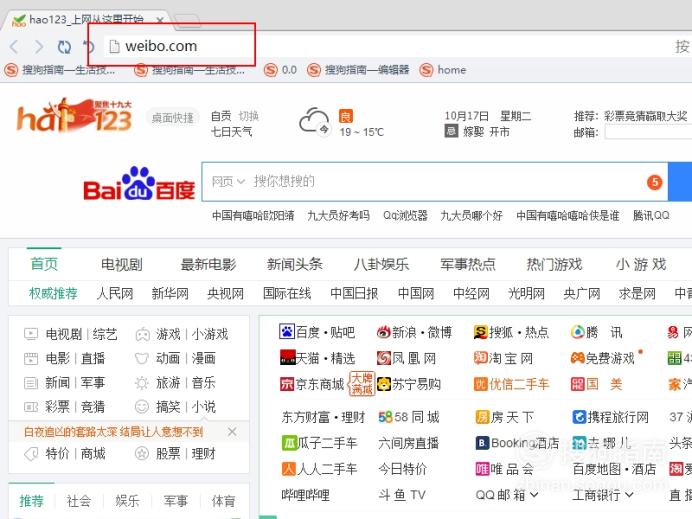Click the orange 良 air quality badge
The width and height of the screenshot is (692, 519).
[x=346, y=116]
